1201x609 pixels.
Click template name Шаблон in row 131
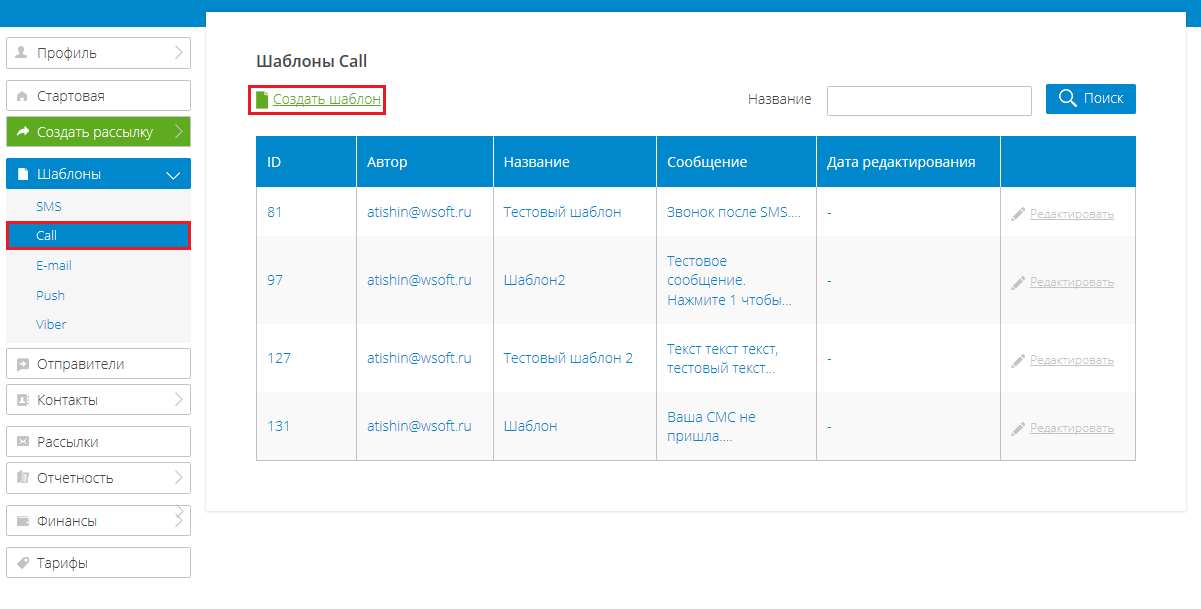pyautogui.click(x=530, y=426)
